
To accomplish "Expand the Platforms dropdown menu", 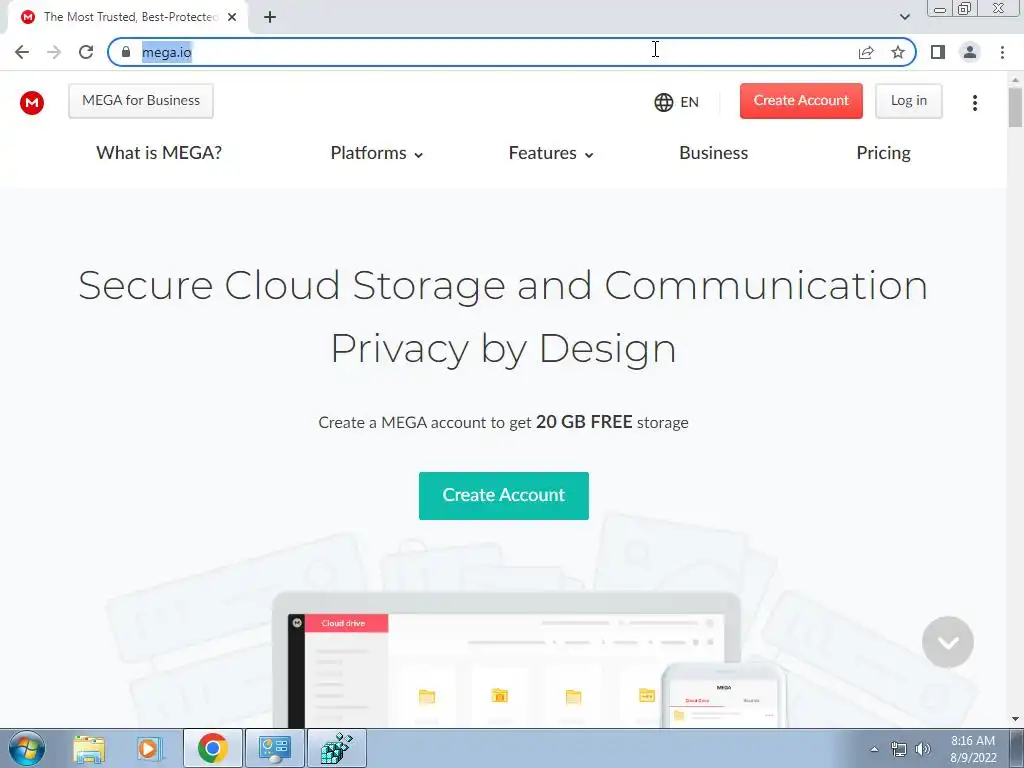I will coord(377,153).
